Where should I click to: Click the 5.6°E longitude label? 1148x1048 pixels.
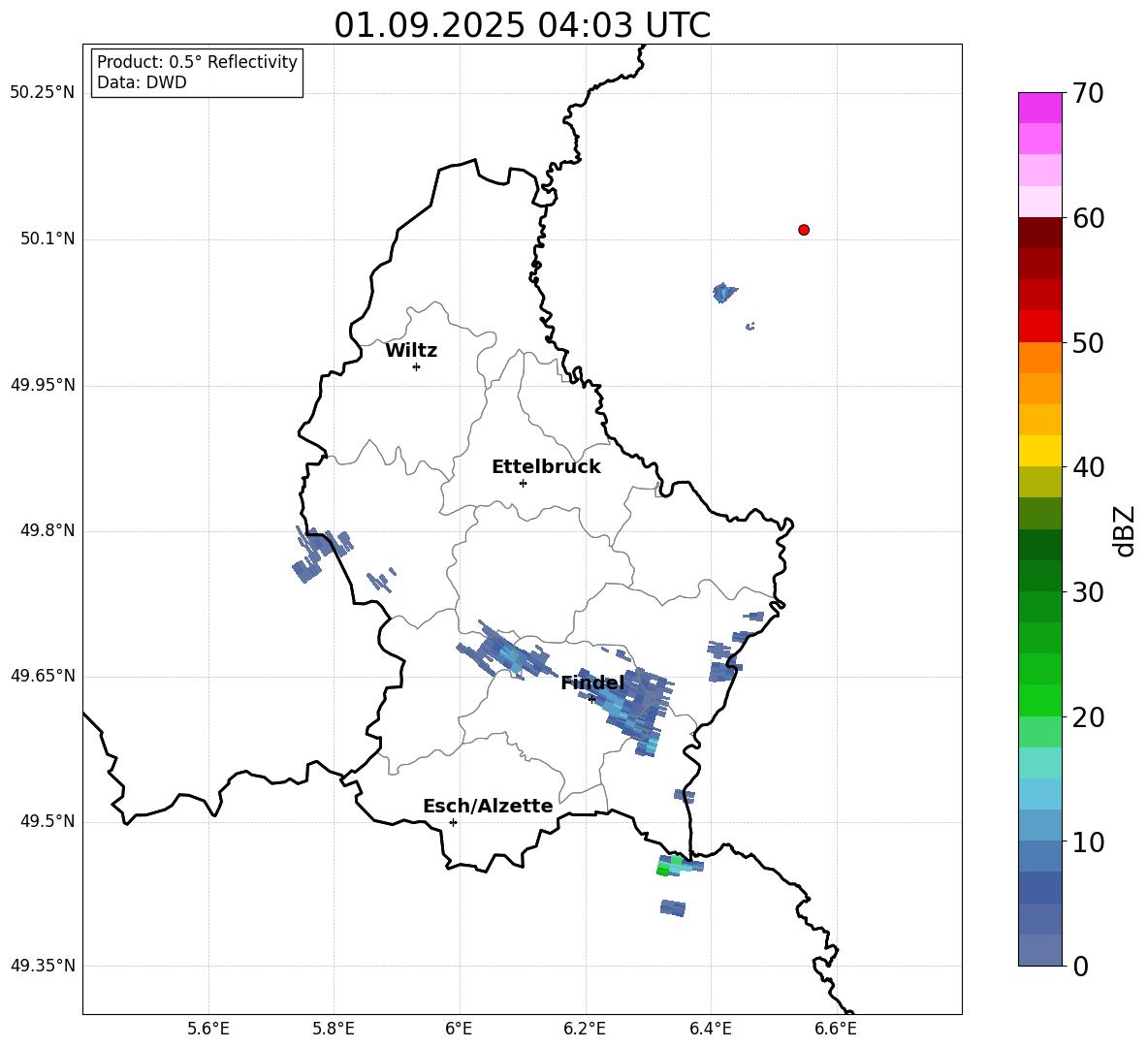click(x=208, y=1029)
